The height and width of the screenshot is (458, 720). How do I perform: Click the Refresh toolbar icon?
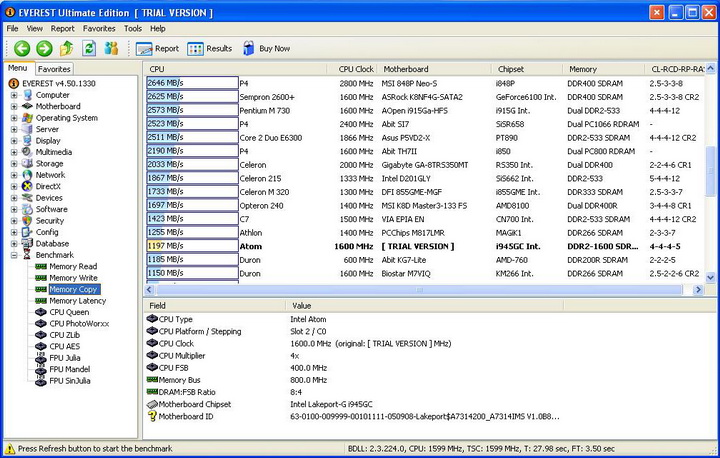click(x=89, y=48)
